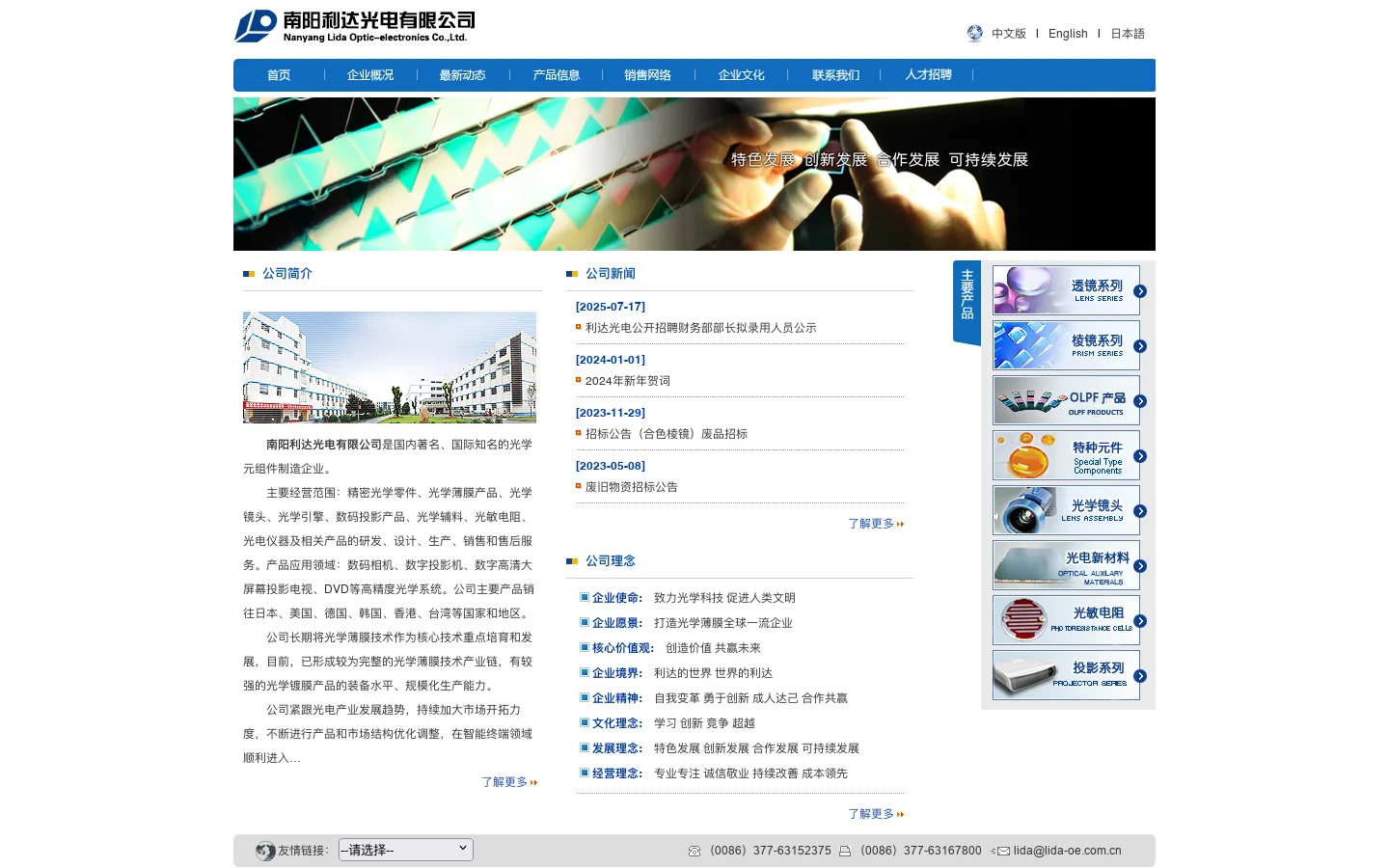
Task: Open news 2024年新年贺词
Action: click(628, 381)
